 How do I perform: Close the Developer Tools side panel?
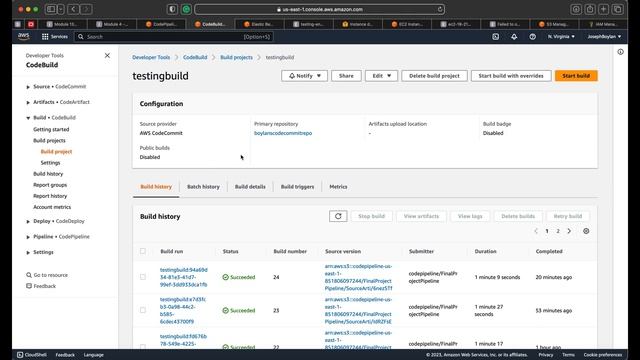pos(107,56)
